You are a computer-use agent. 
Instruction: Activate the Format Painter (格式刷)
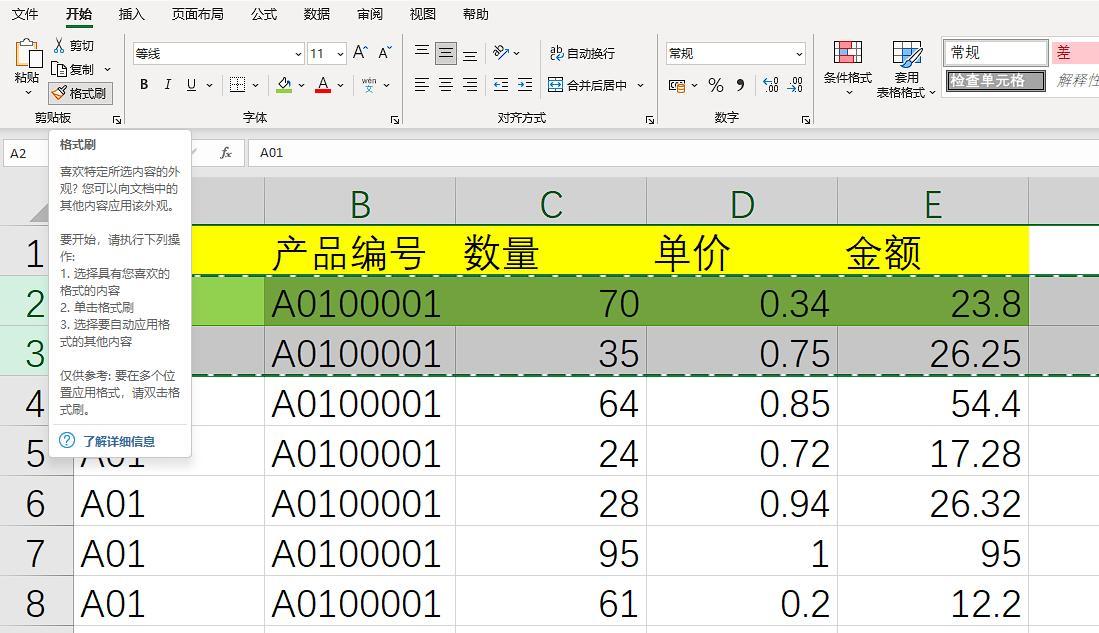point(81,93)
